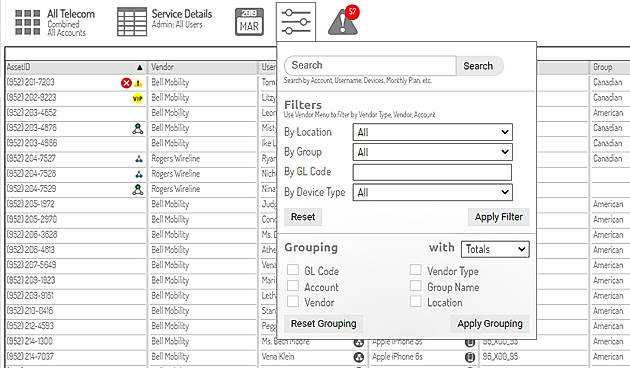Image resolution: width=630 pixels, height=368 pixels.
Task: Click the All Telecom title text
Action: click(71, 14)
